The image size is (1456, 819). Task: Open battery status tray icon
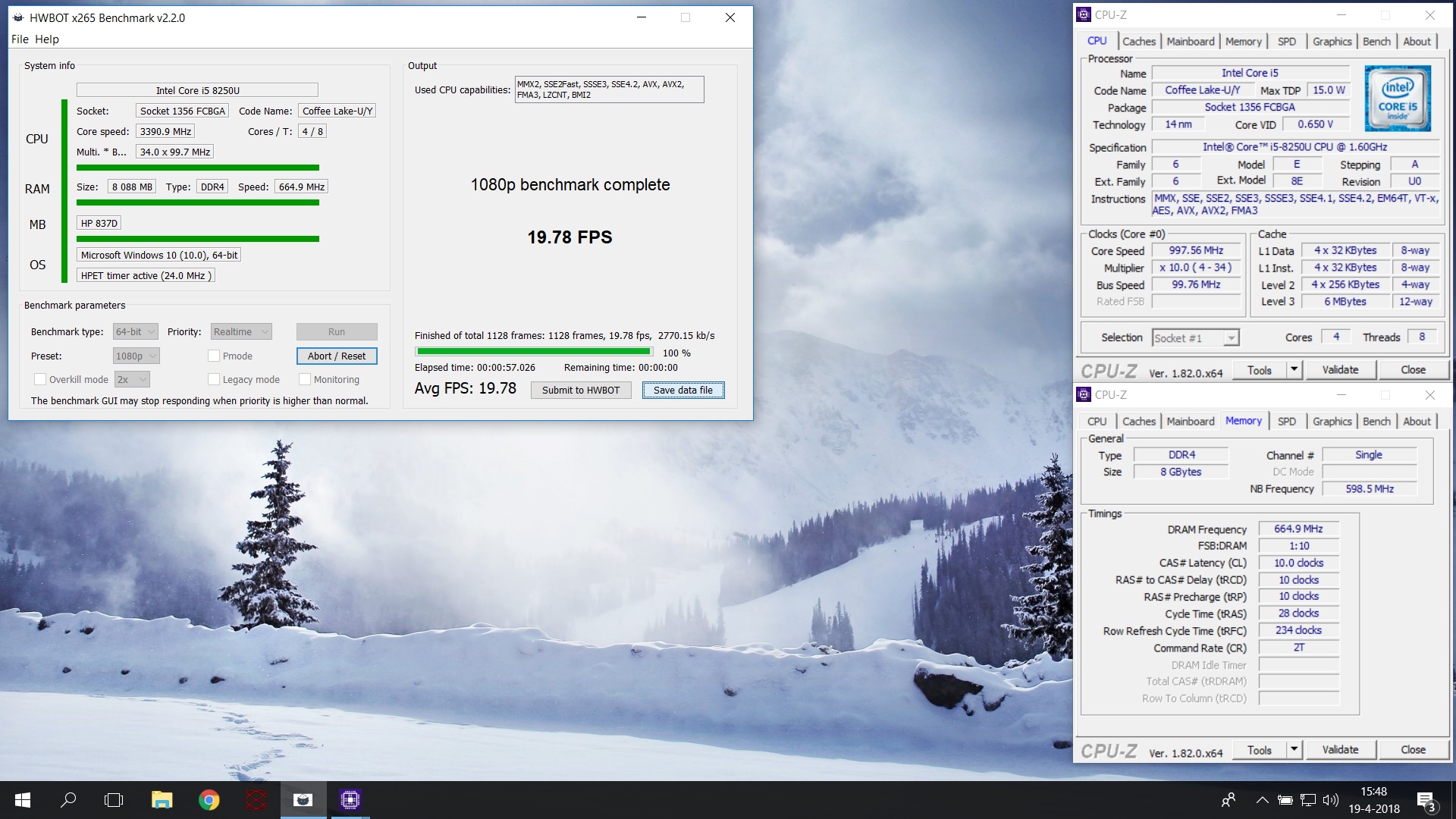pos(1285,800)
